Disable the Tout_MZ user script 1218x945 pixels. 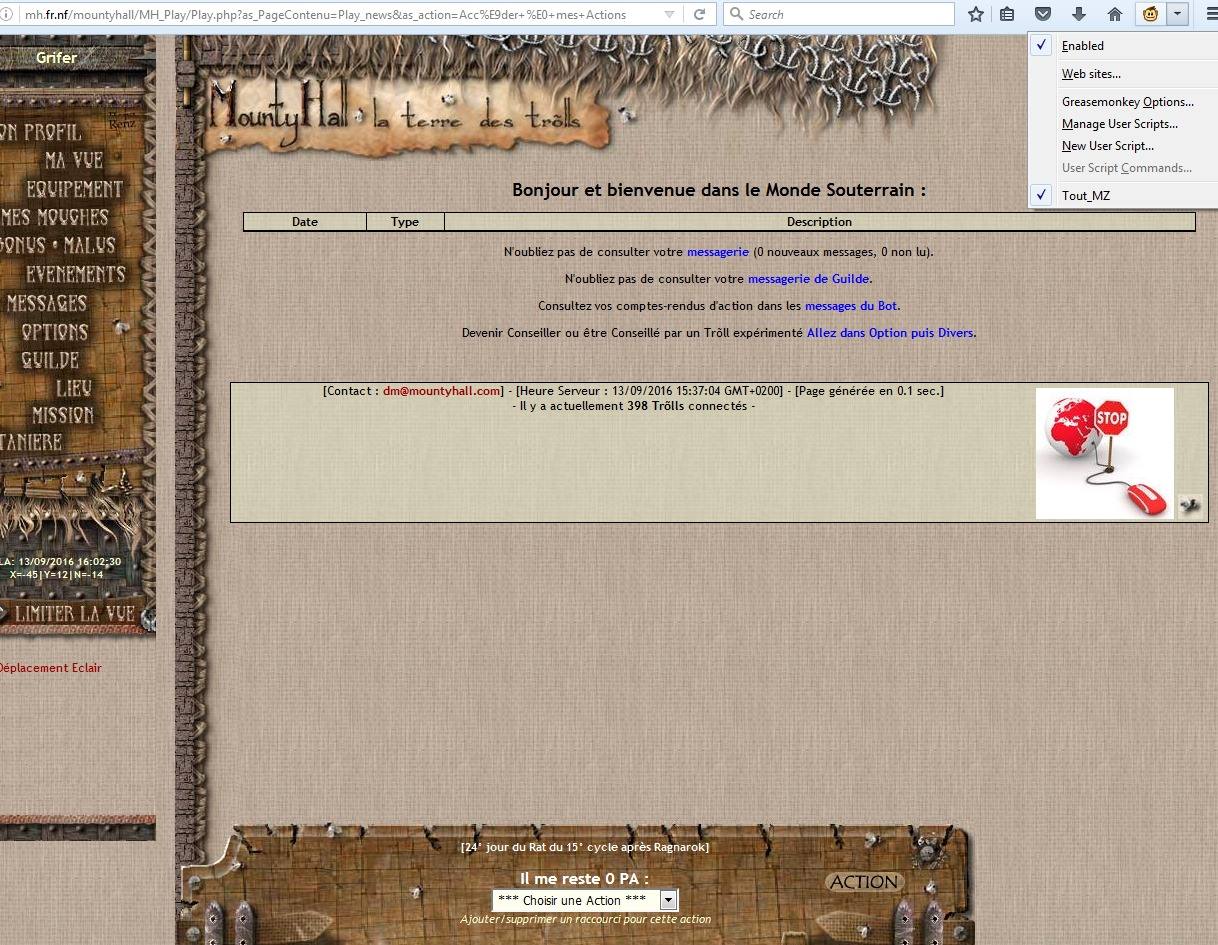pos(1085,196)
